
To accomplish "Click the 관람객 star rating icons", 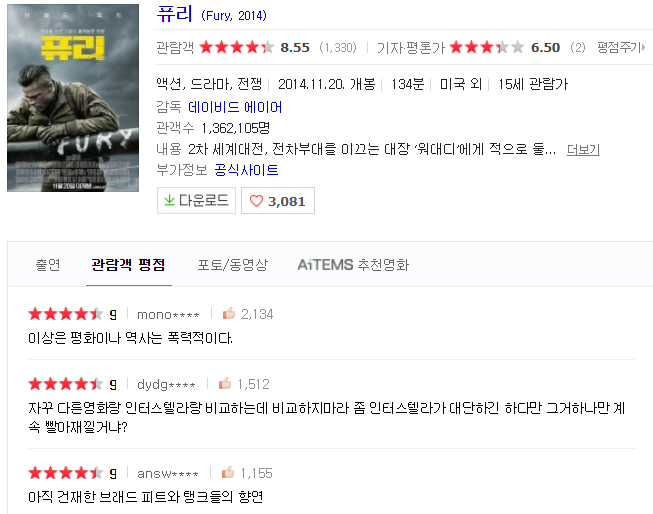I will pyautogui.click(x=237, y=47).
